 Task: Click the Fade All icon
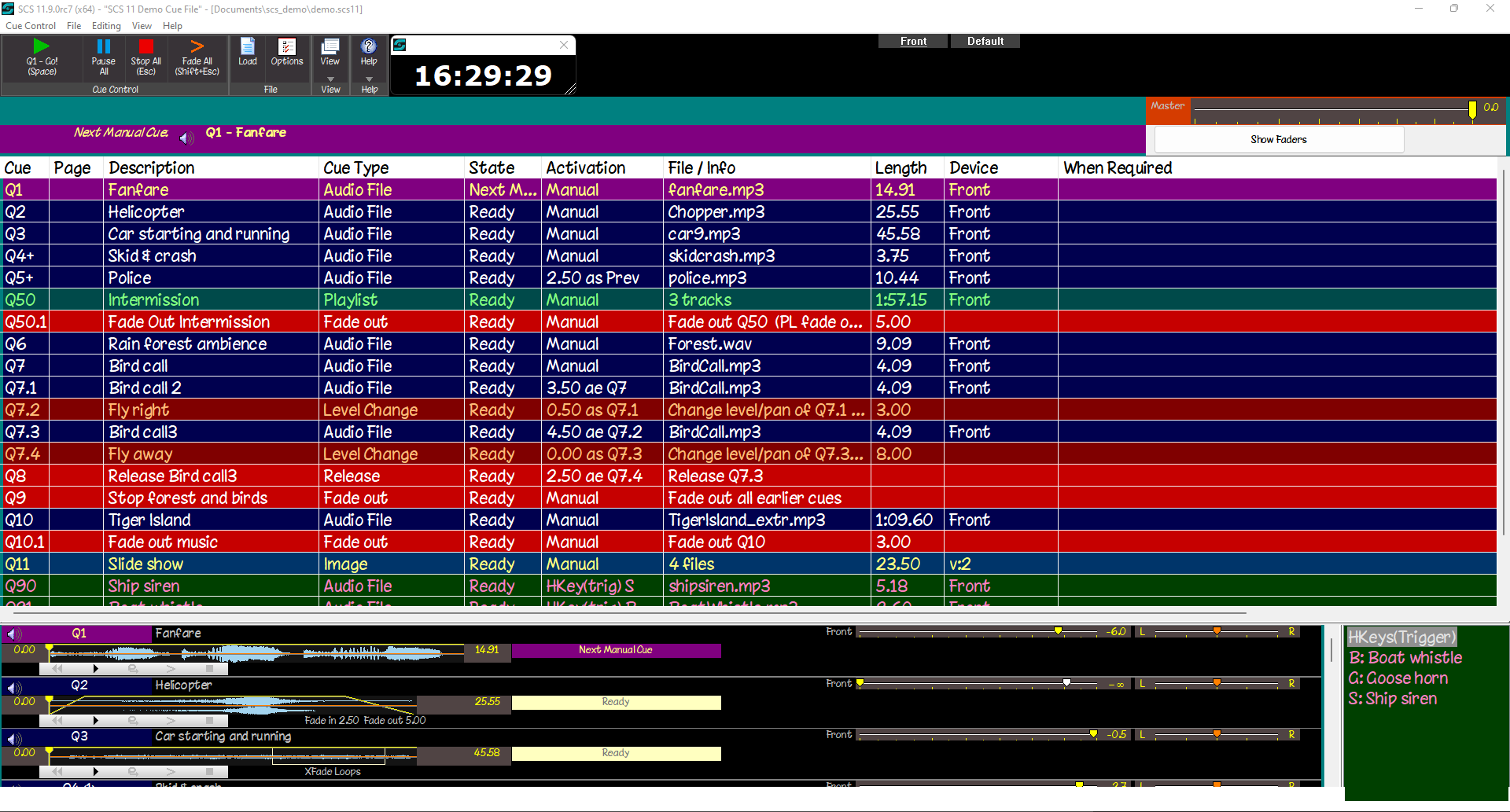(197, 48)
